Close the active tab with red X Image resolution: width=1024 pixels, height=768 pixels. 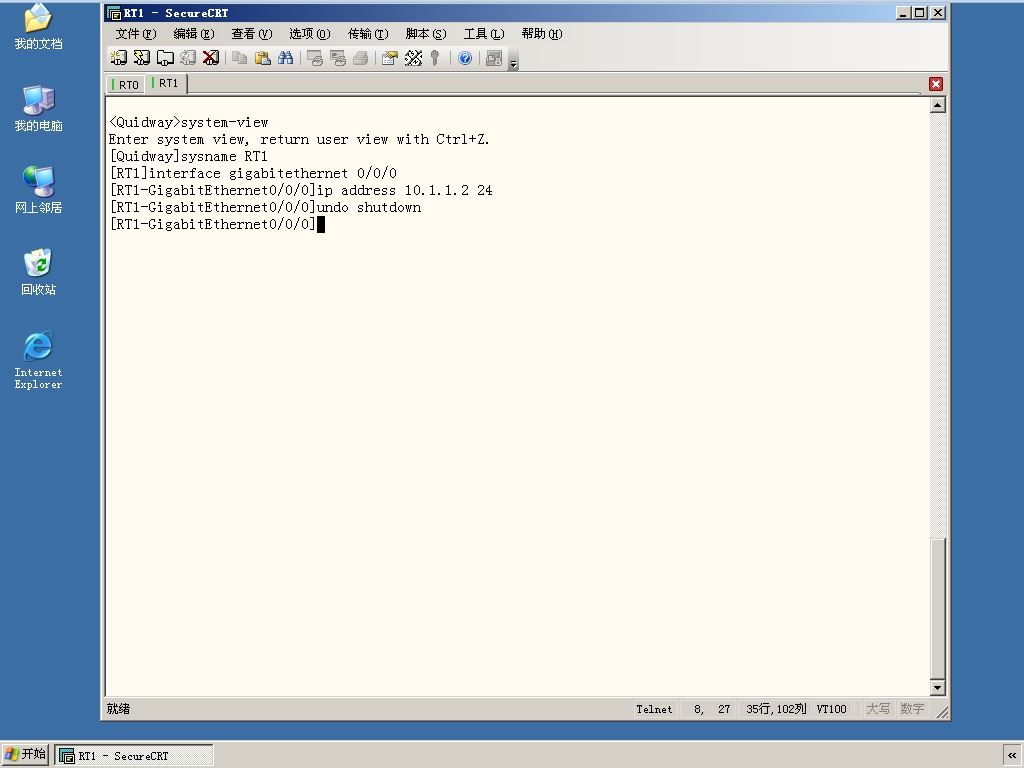coord(936,84)
